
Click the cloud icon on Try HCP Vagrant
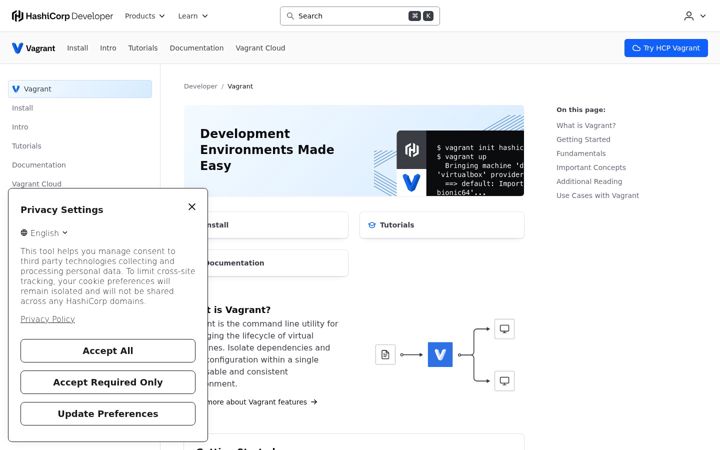coord(636,48)
